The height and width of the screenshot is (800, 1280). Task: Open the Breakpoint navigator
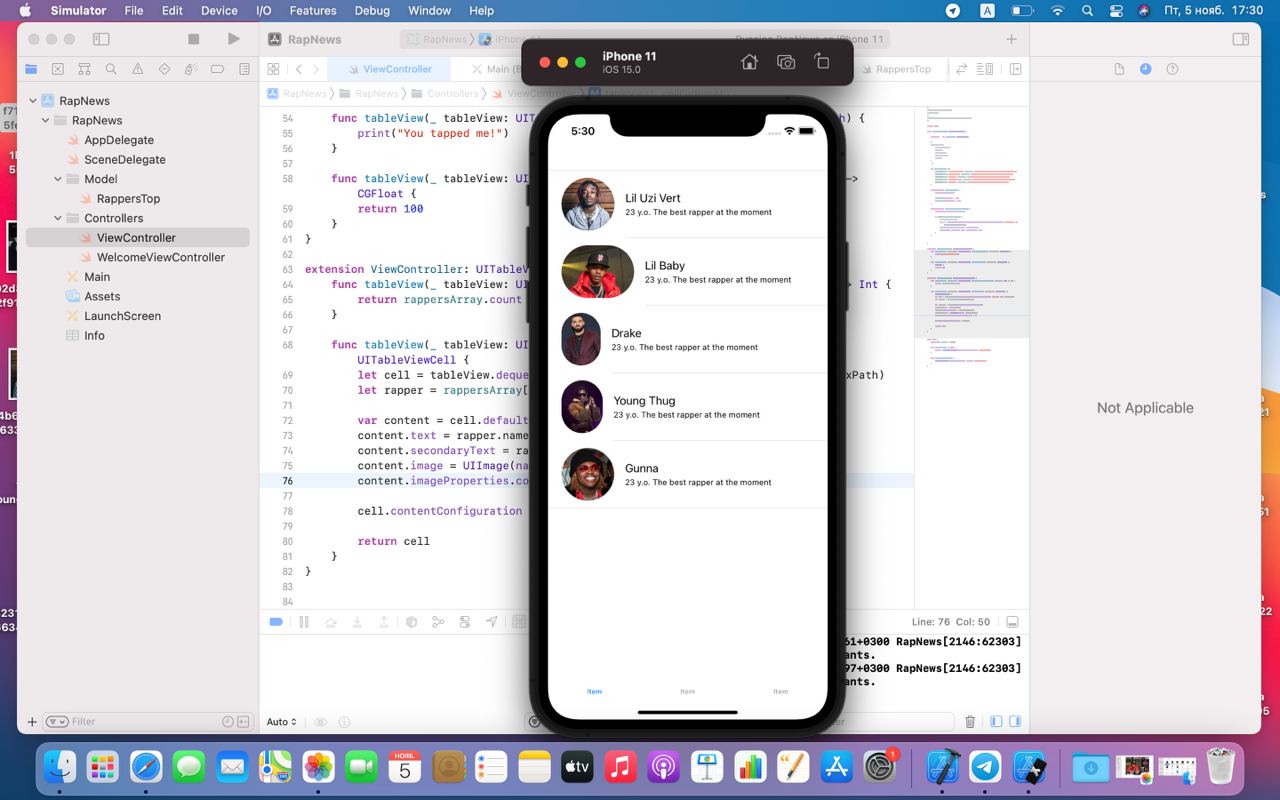pyautogui.click(x=217, y=69)
